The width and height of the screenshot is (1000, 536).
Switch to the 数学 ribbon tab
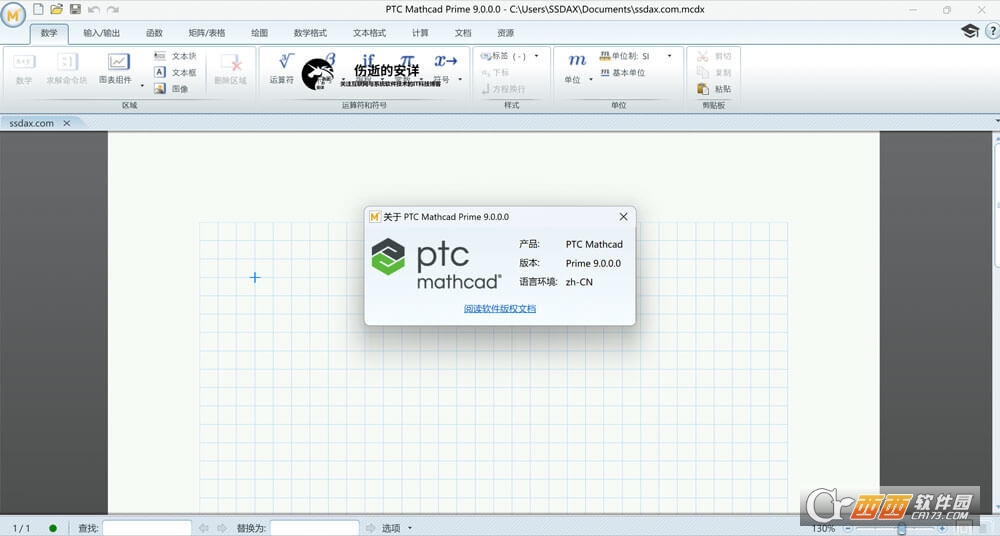49,33
